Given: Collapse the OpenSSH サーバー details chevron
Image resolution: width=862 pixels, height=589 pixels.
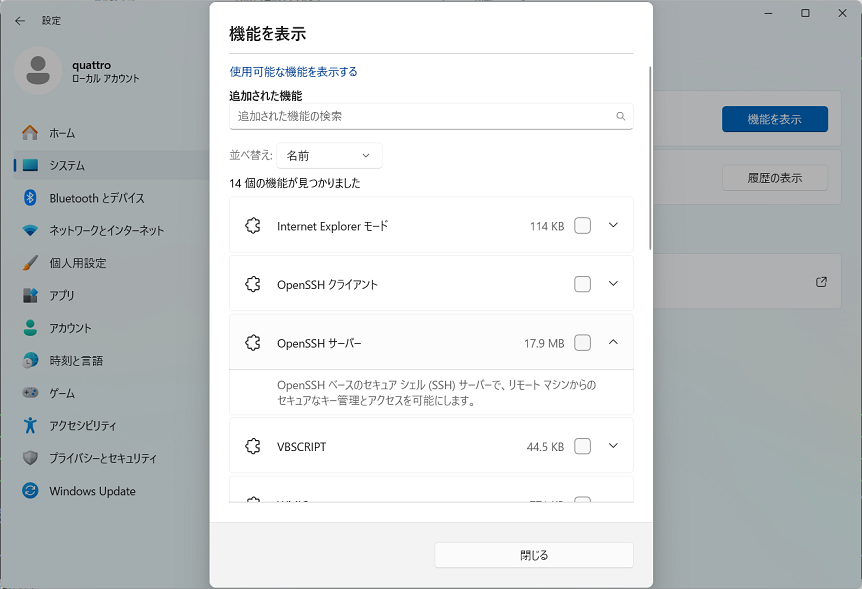Looking at the screenshot, I should point(614,343).
